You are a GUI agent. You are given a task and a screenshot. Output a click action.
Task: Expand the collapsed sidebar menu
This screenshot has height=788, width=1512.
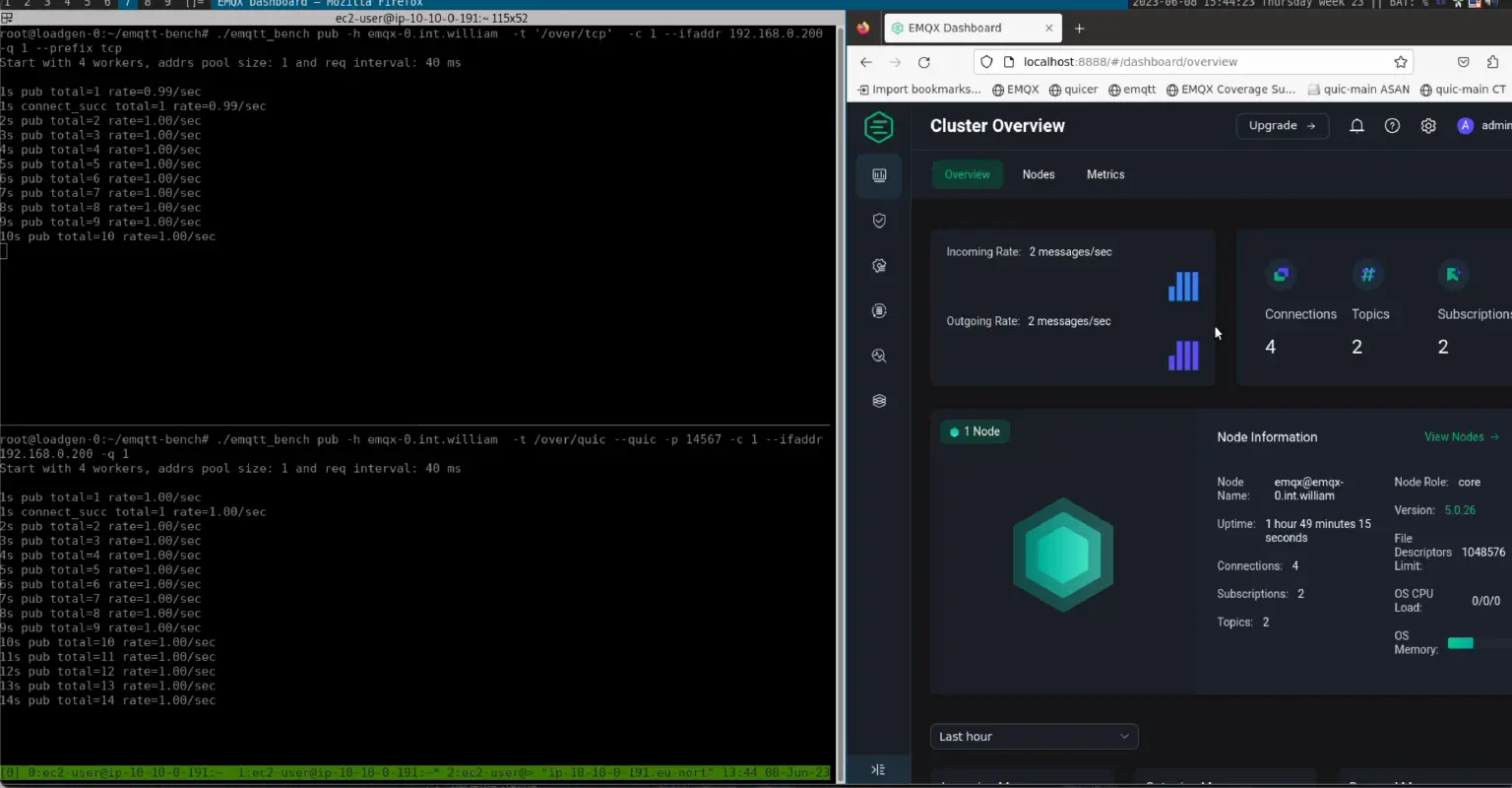[x=878, y=769]
